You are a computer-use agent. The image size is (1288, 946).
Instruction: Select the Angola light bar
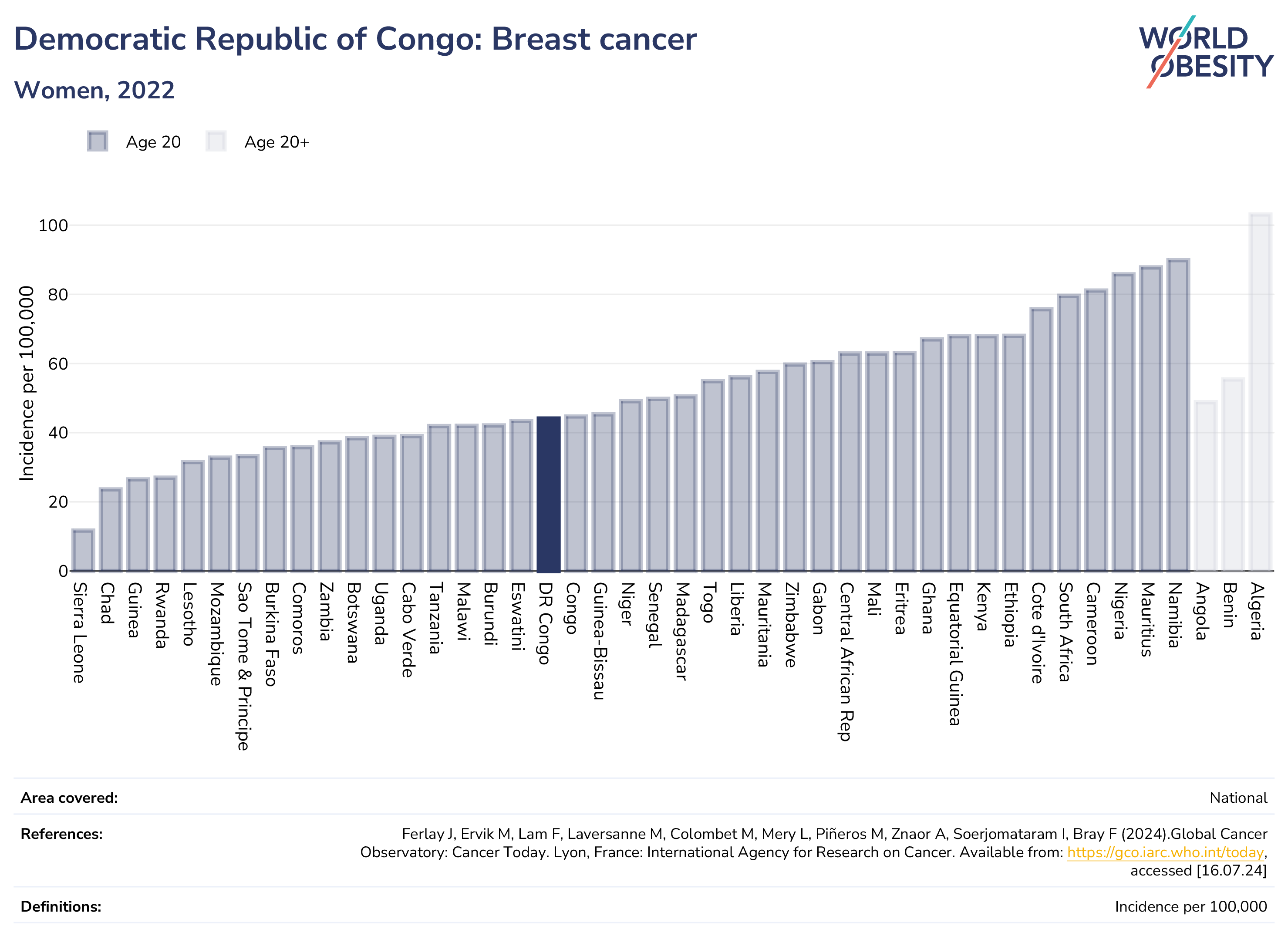[x=1206, y=486]
